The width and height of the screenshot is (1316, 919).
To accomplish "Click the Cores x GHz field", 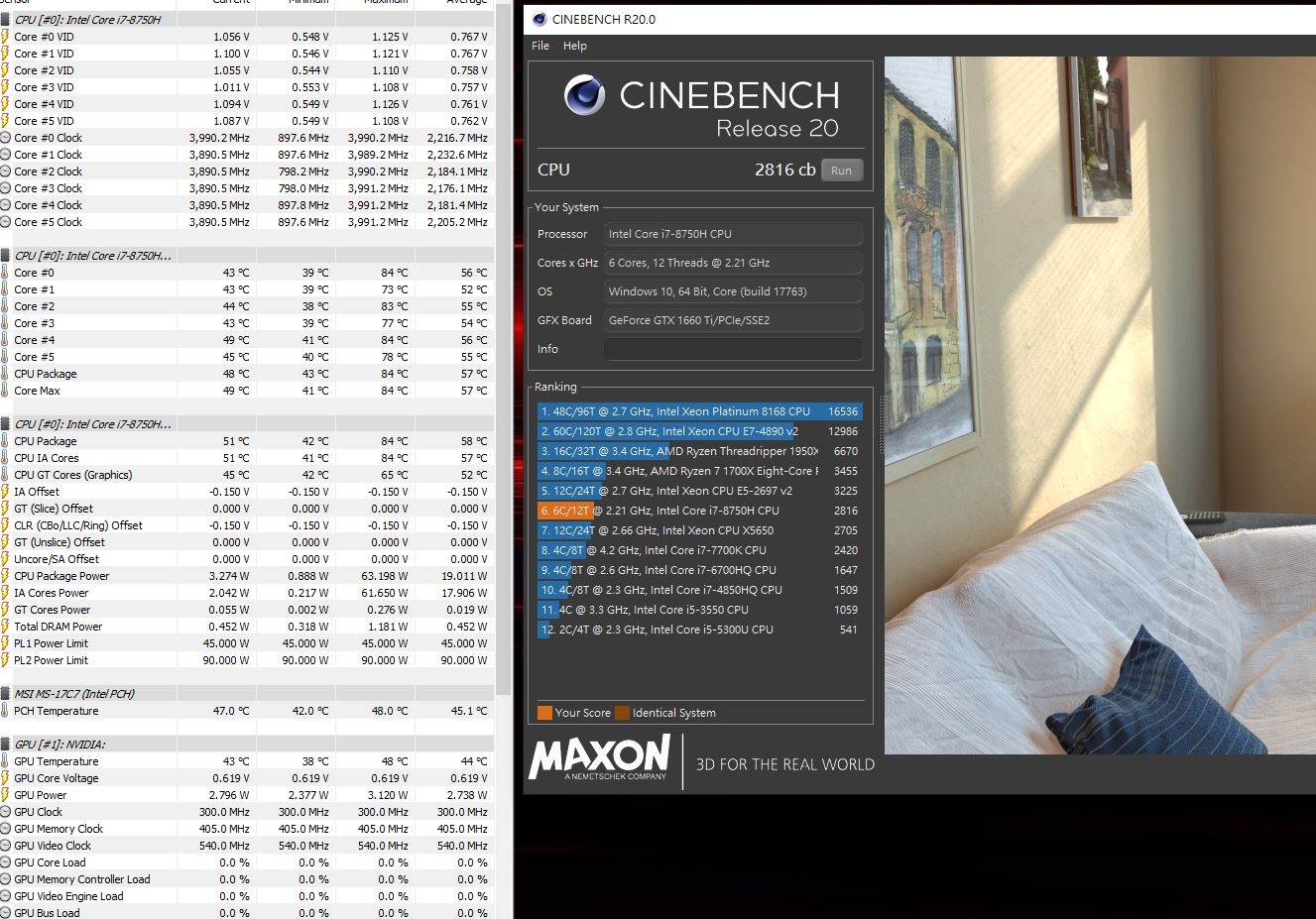I will coord(733,263).
